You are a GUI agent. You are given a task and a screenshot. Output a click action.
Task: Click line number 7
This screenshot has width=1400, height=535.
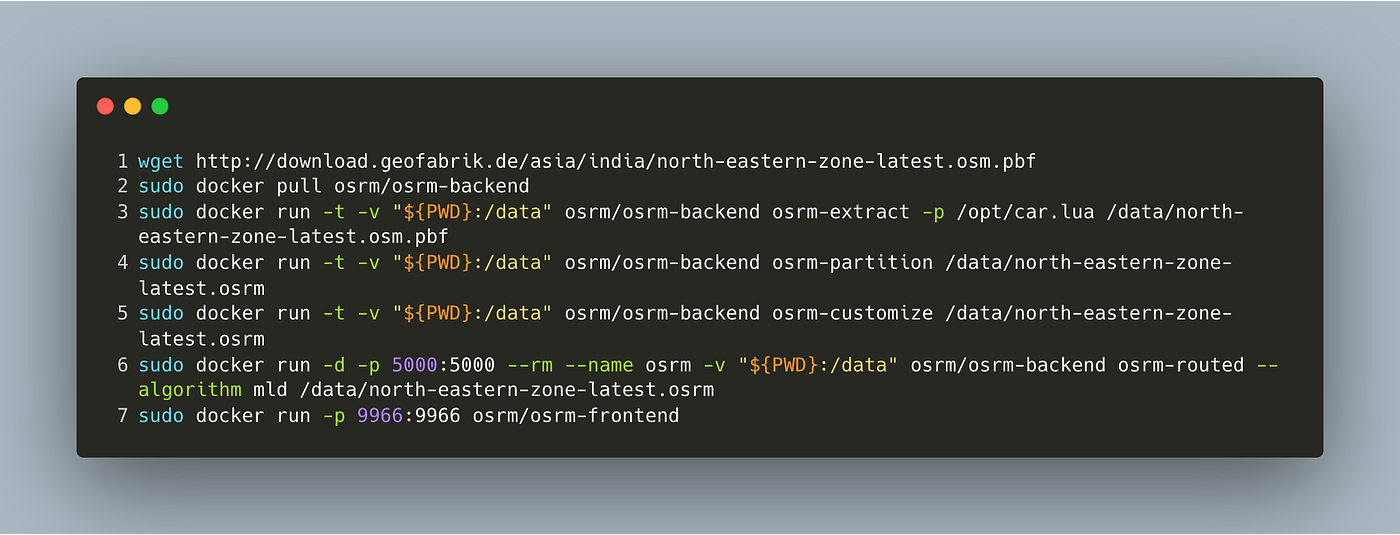[x=122, y=415]
